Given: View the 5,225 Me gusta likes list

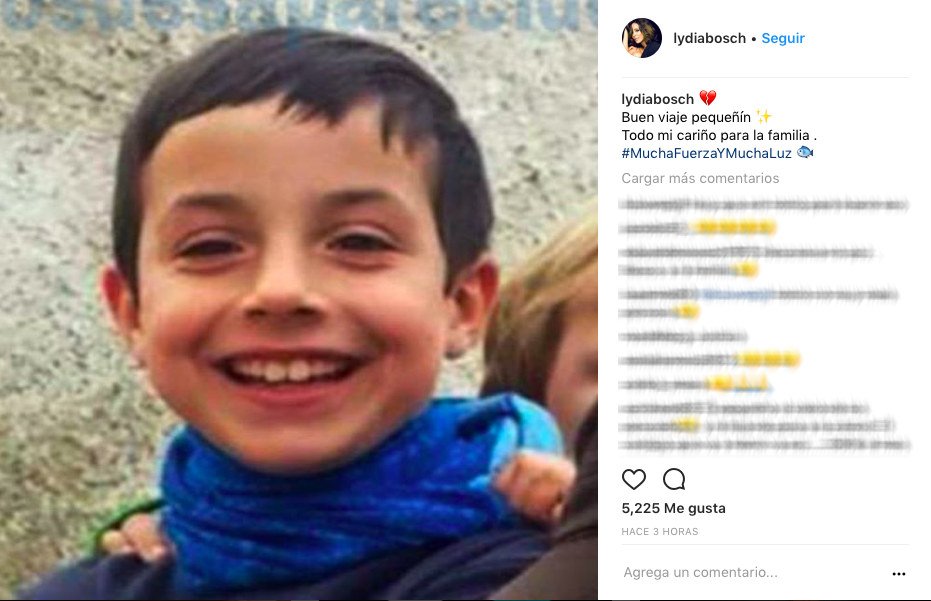Looking at the screenshot, I should point(673,508).
